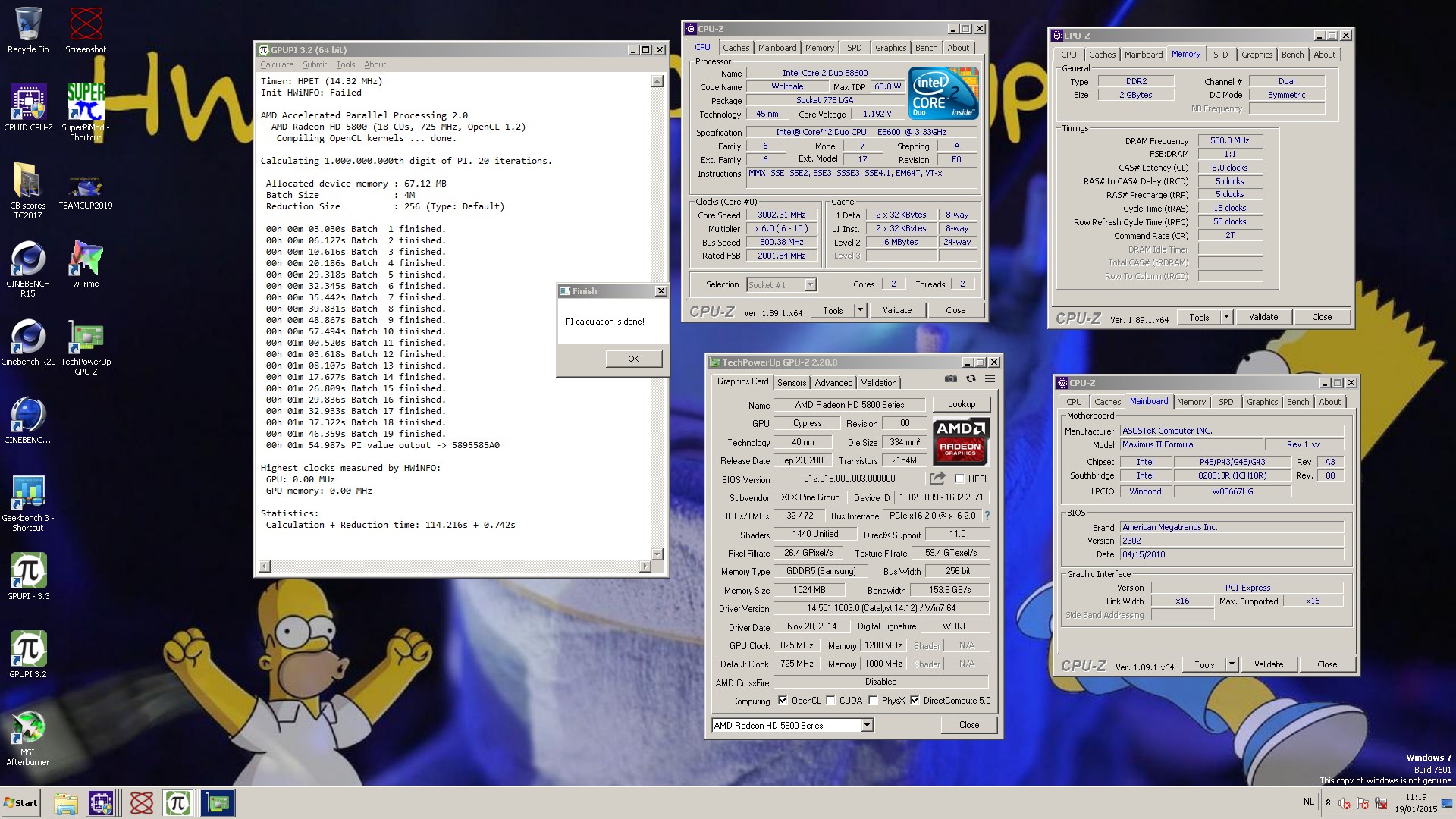Click the GPU-Z BIOS export icon
This screenshot has height=819, width=1456.
(x=937, y=479)
